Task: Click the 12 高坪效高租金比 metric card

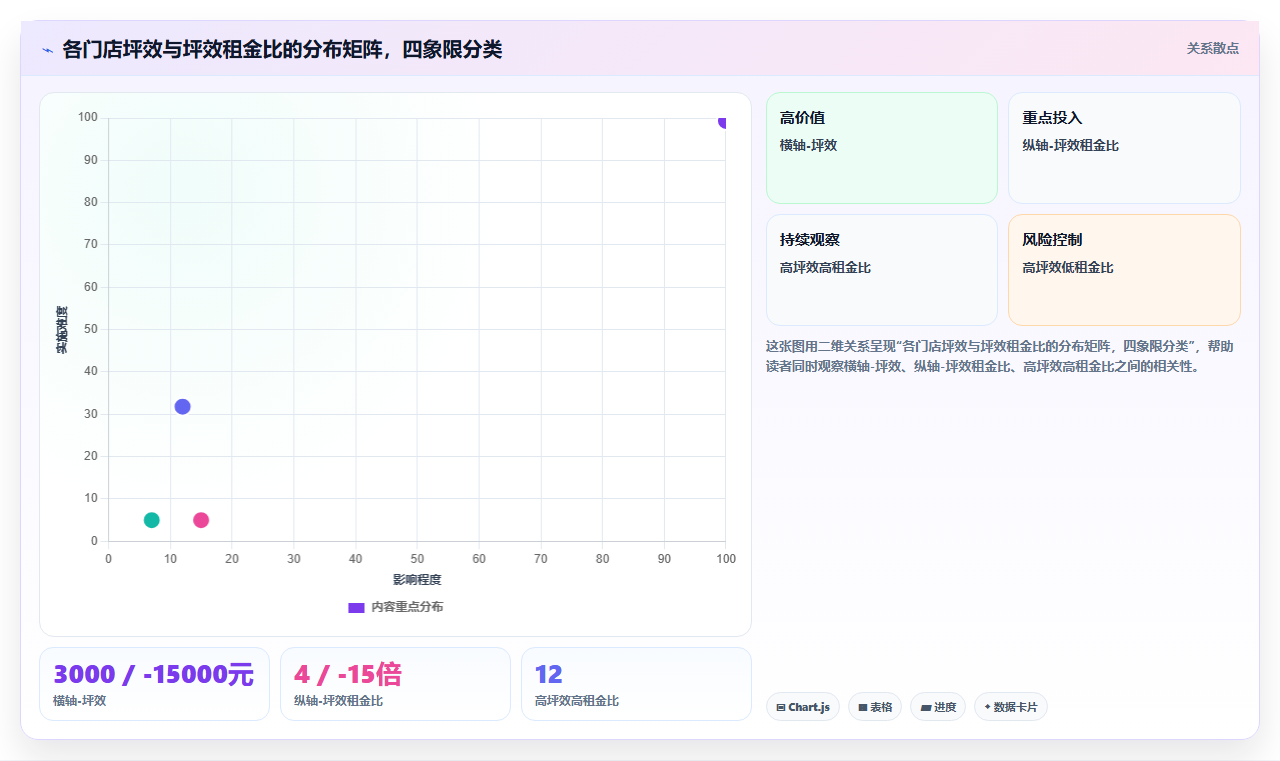Action: pyautogui.click(x=636, y=684)
